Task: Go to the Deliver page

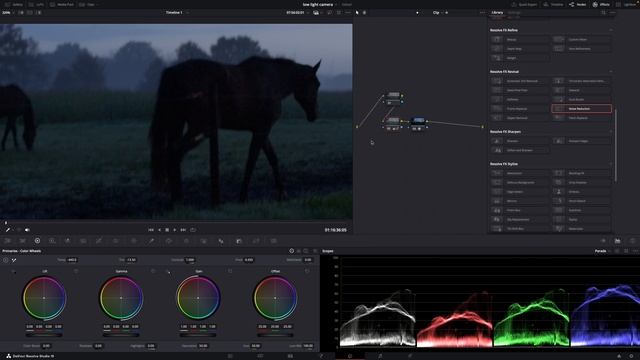Action: (x=410, y=356)
